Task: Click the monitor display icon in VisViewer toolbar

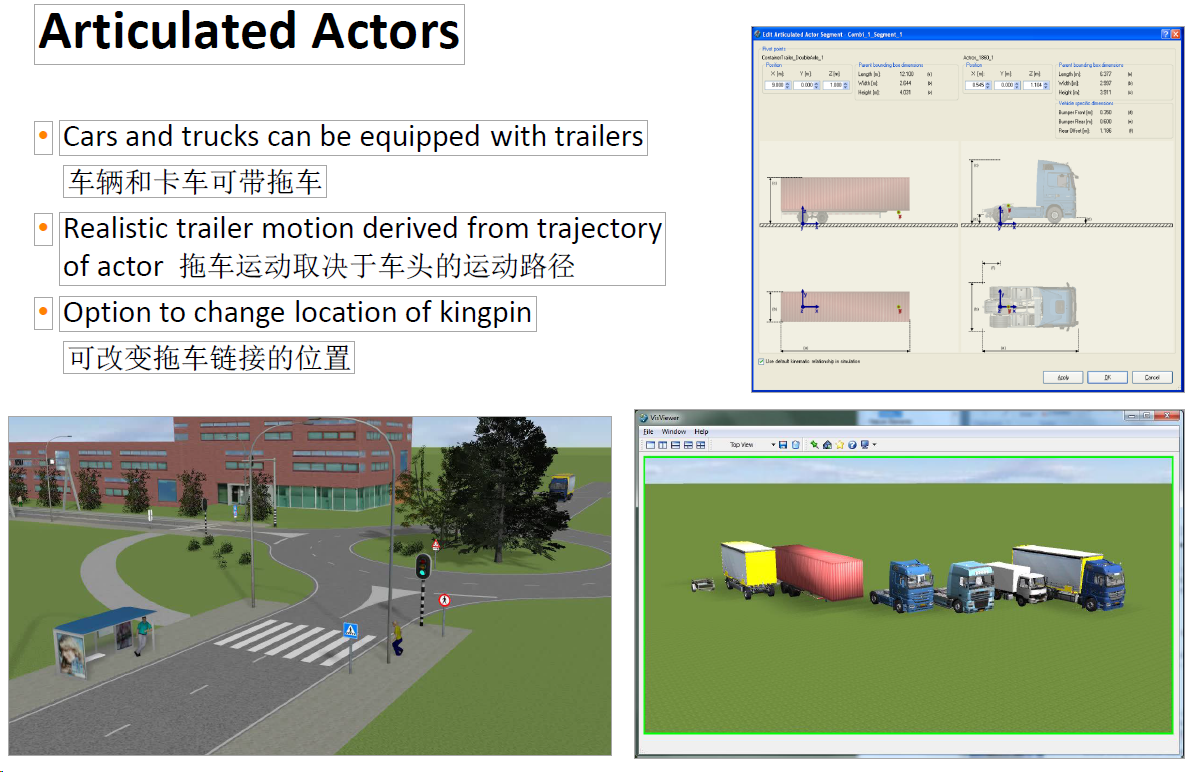Action: [865, 444]
